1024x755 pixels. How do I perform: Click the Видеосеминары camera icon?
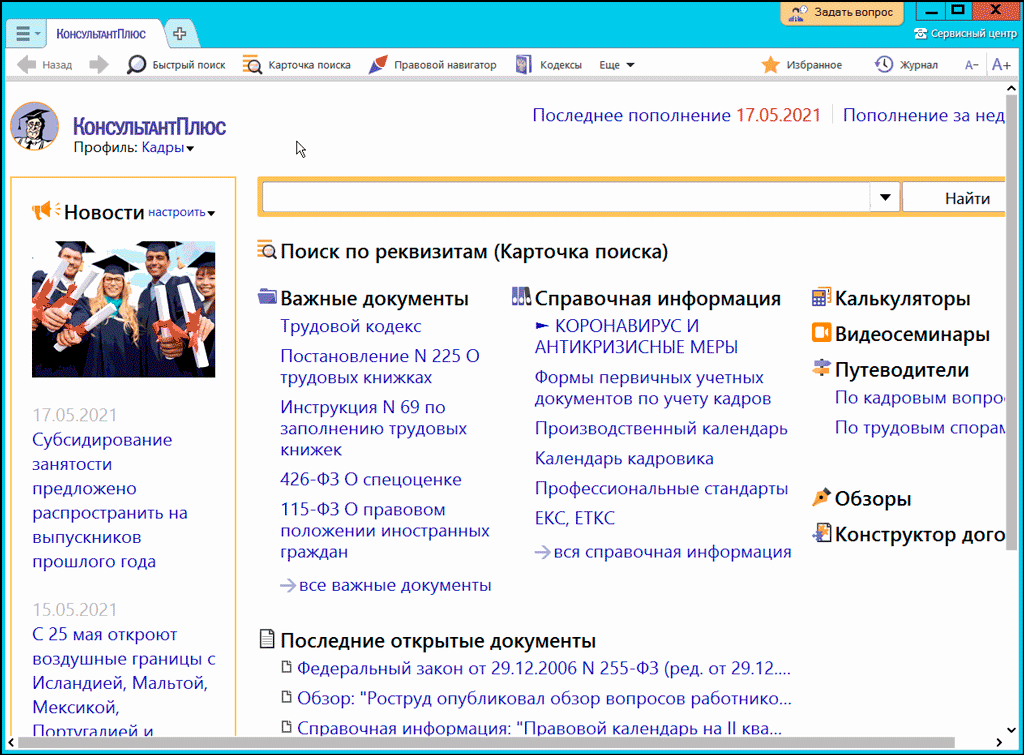822,332
